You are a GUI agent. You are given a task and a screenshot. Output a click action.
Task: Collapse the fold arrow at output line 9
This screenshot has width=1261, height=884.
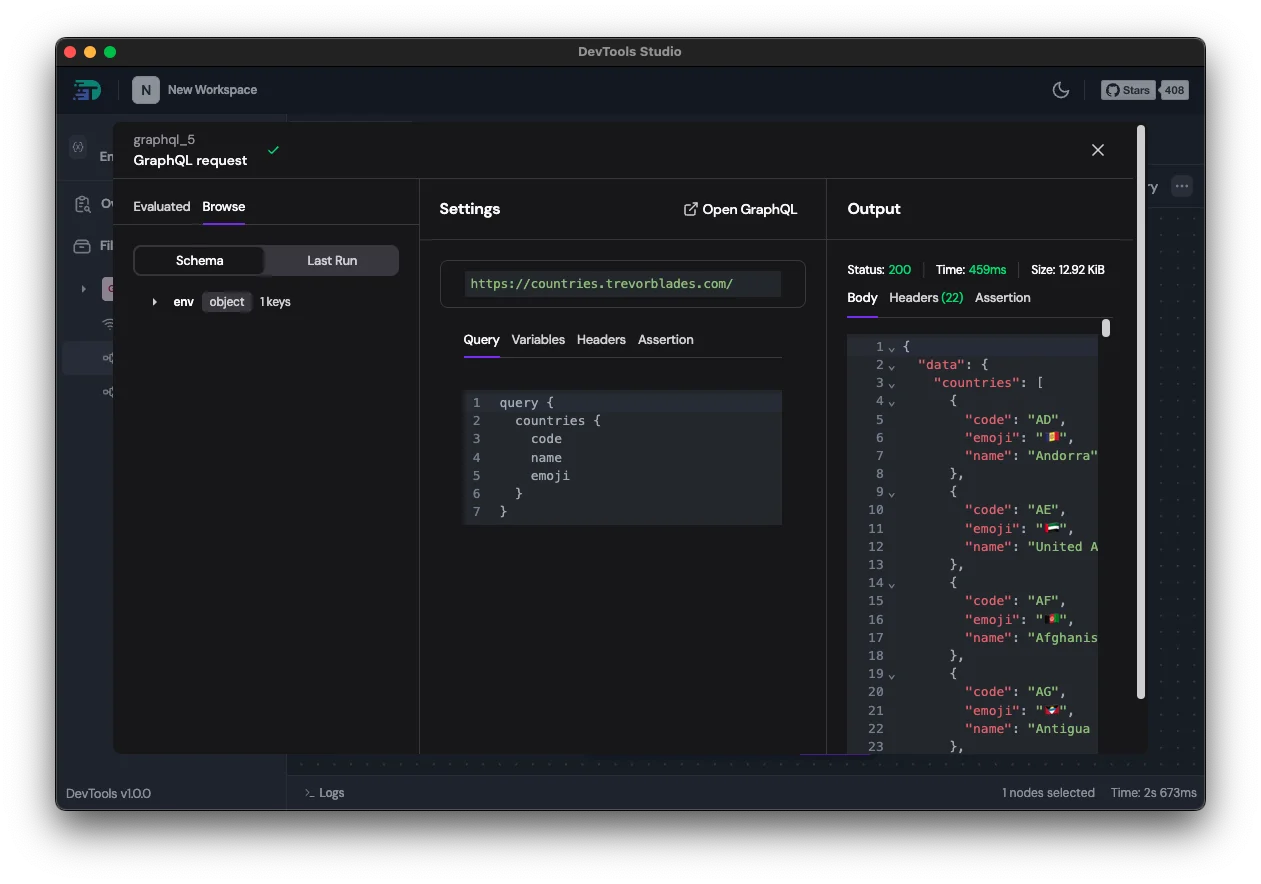[x=892, y=493]
